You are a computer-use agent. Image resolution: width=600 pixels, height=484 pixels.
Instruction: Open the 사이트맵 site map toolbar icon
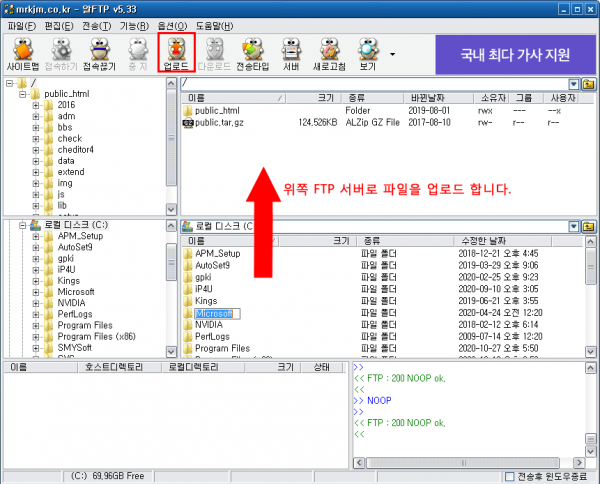[23, 54]
